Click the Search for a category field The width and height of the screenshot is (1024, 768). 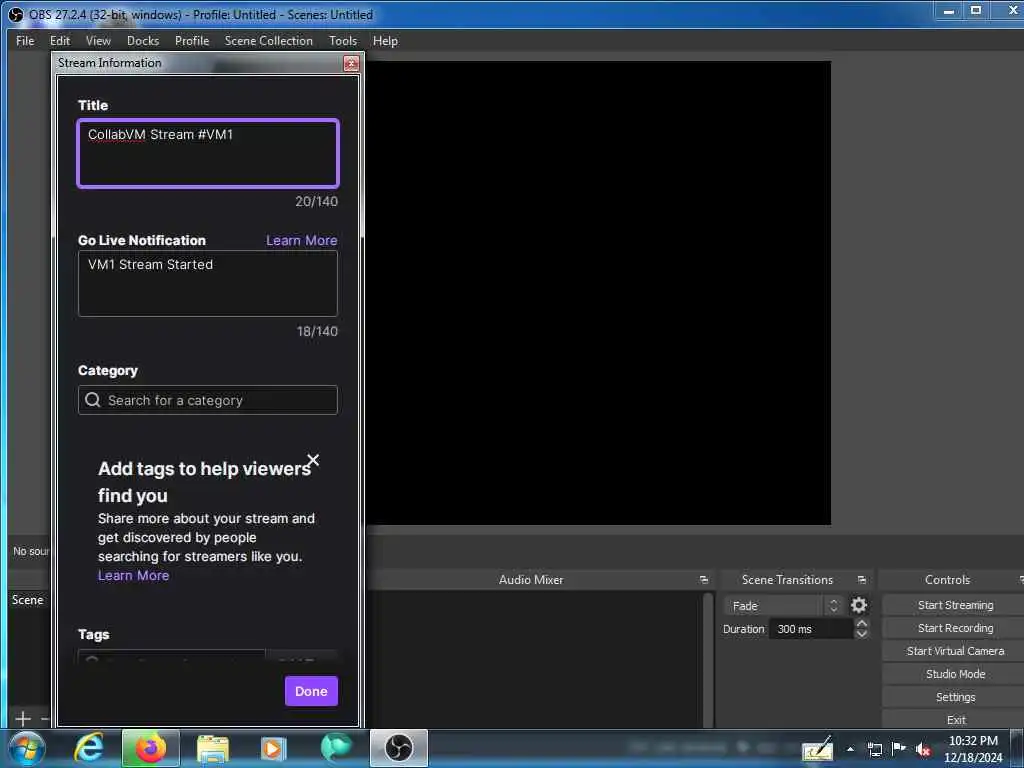[208, 400]
